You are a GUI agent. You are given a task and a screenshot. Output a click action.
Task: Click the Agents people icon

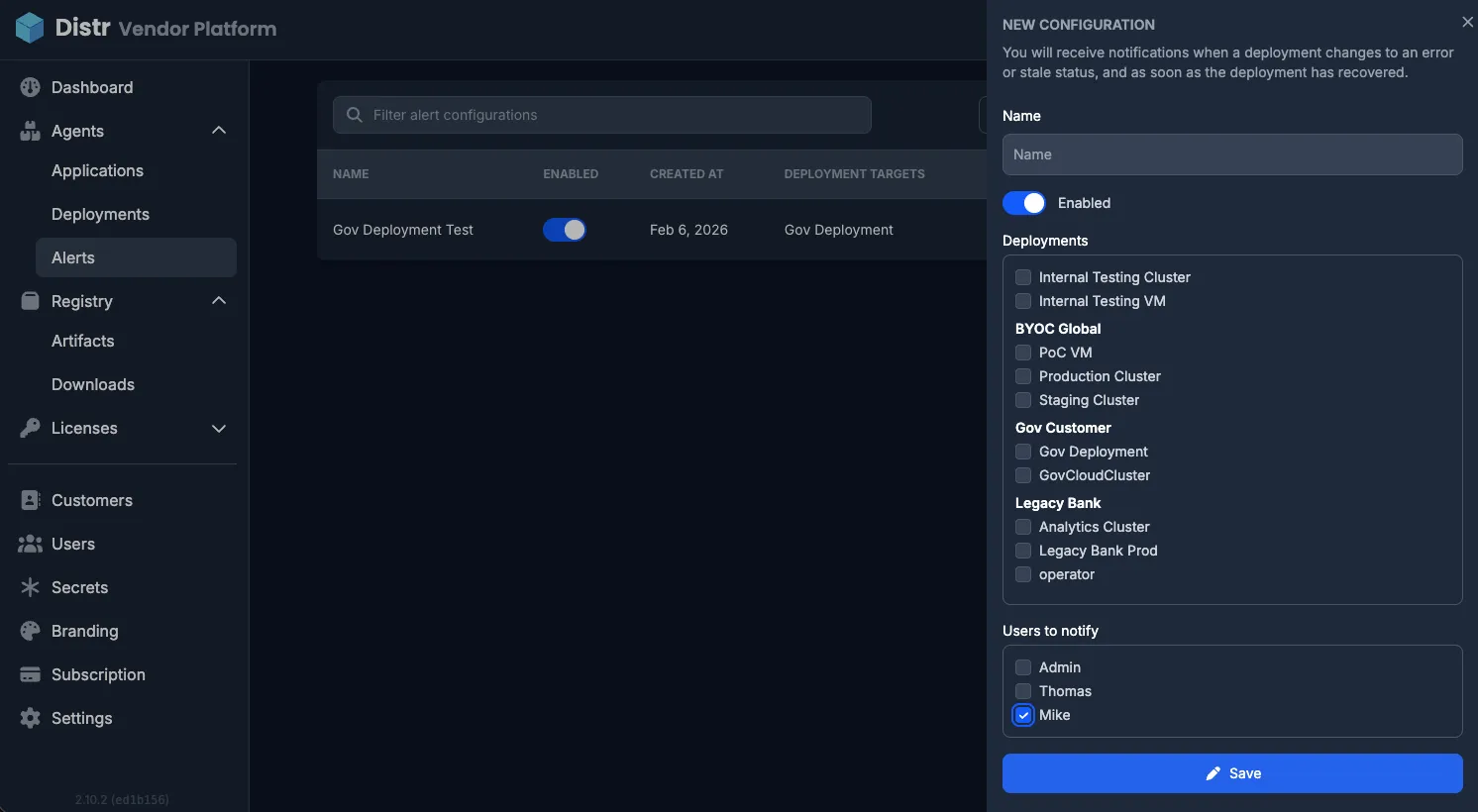click(29, 130)
